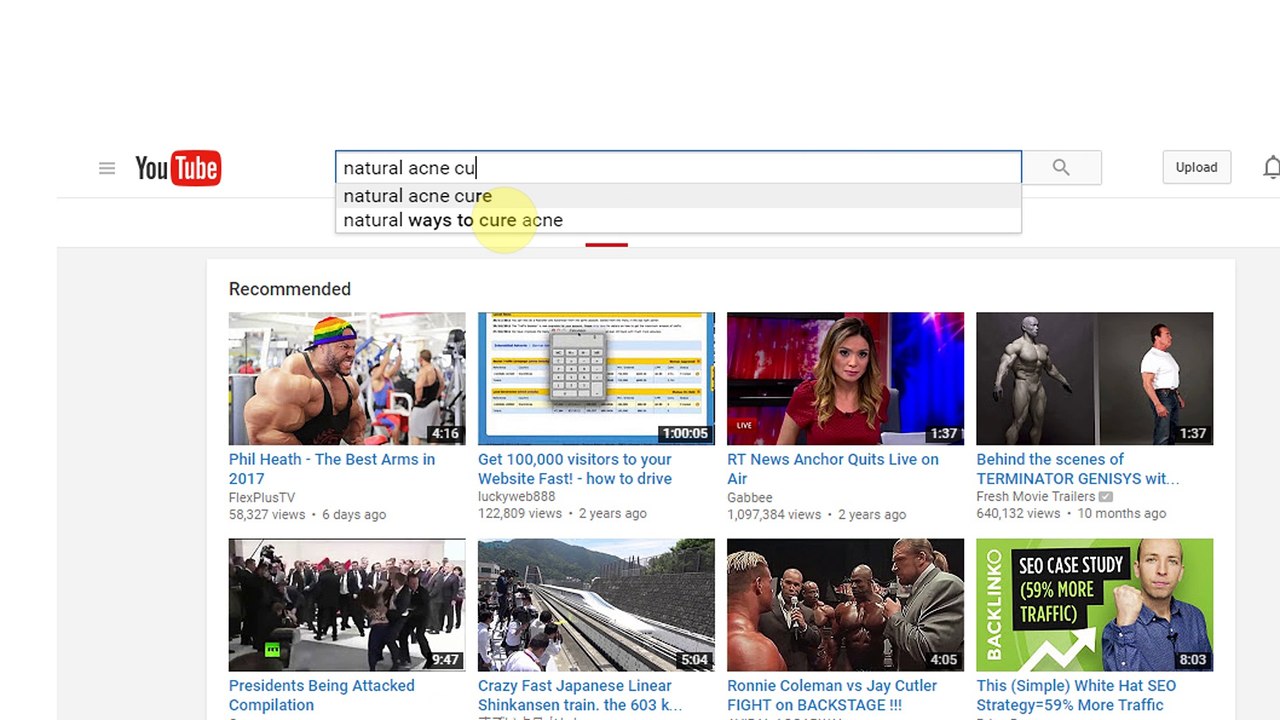Click inside the search text field

[678, 167]
